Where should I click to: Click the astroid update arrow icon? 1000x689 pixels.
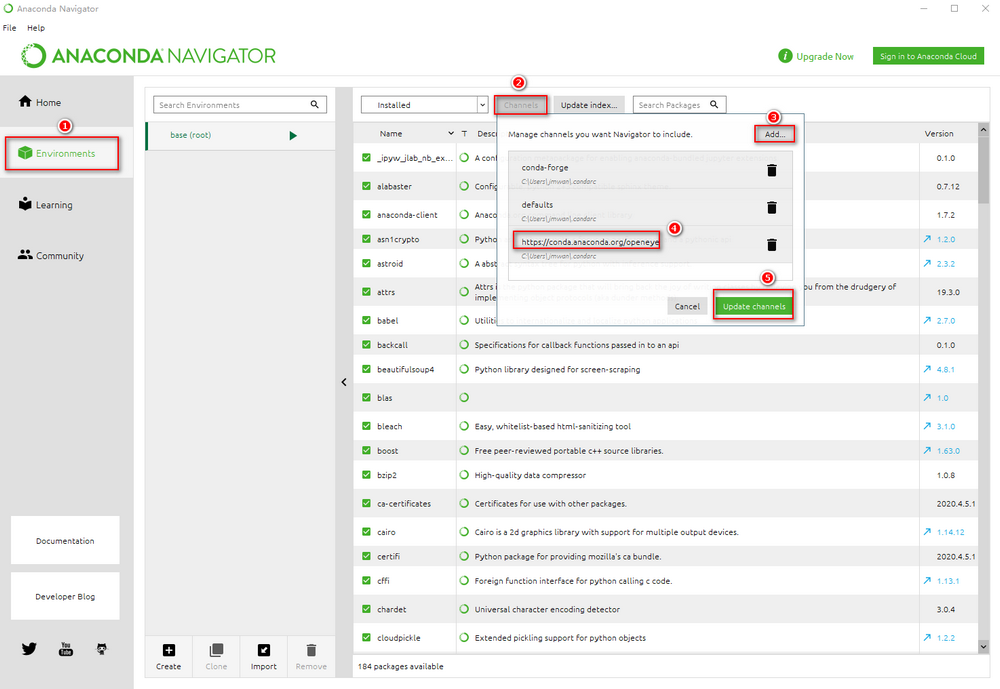point(927,263)
